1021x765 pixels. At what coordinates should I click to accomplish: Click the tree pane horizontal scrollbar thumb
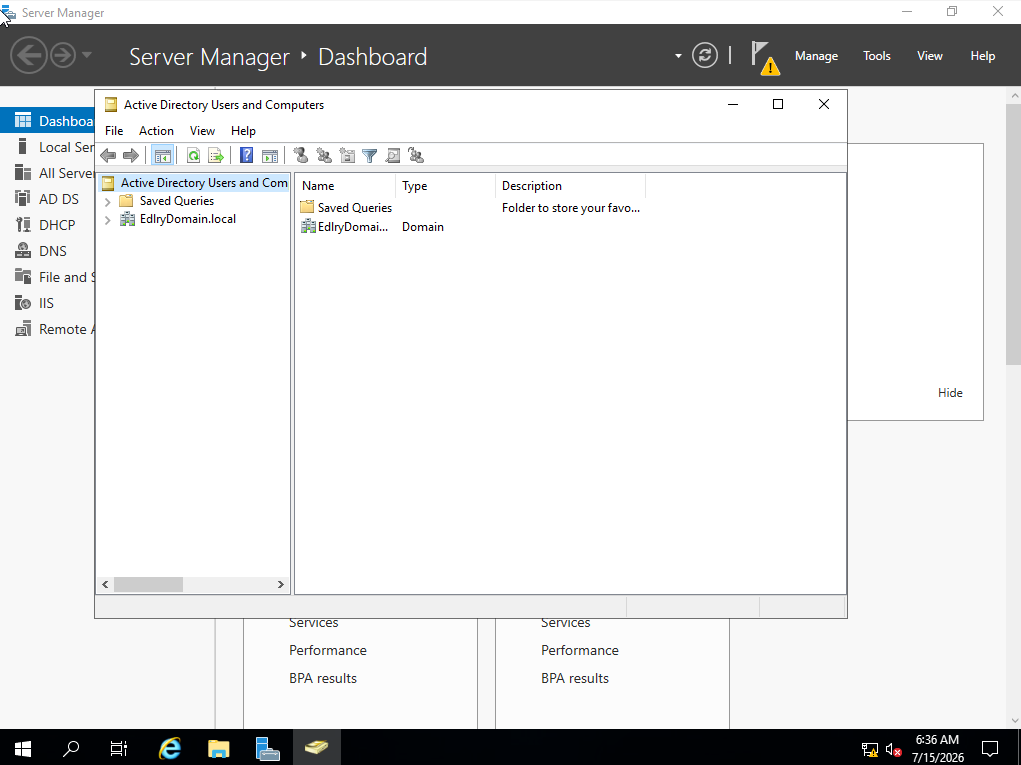148,585
